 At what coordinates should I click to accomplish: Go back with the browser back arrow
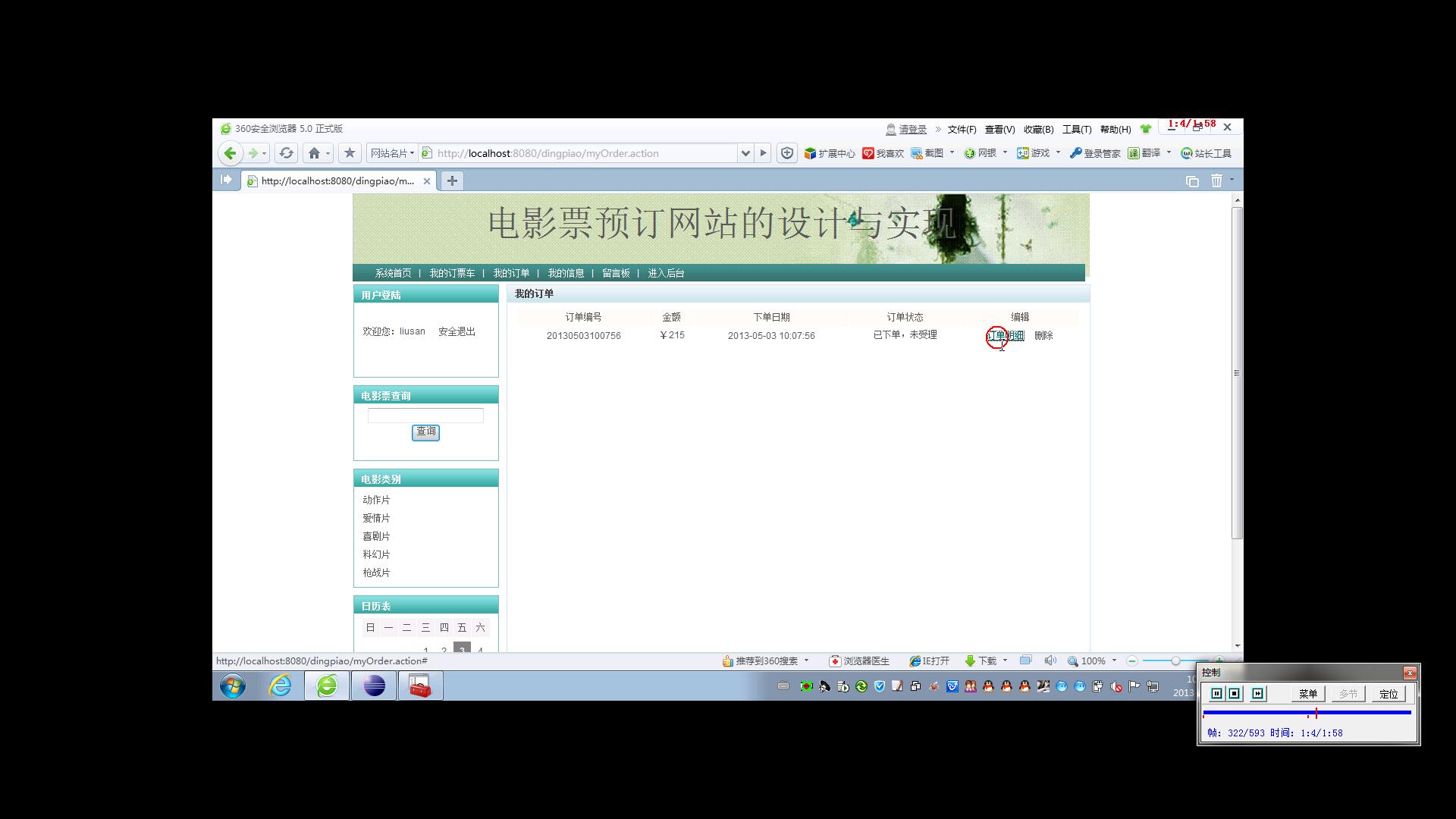coord(231,153)
